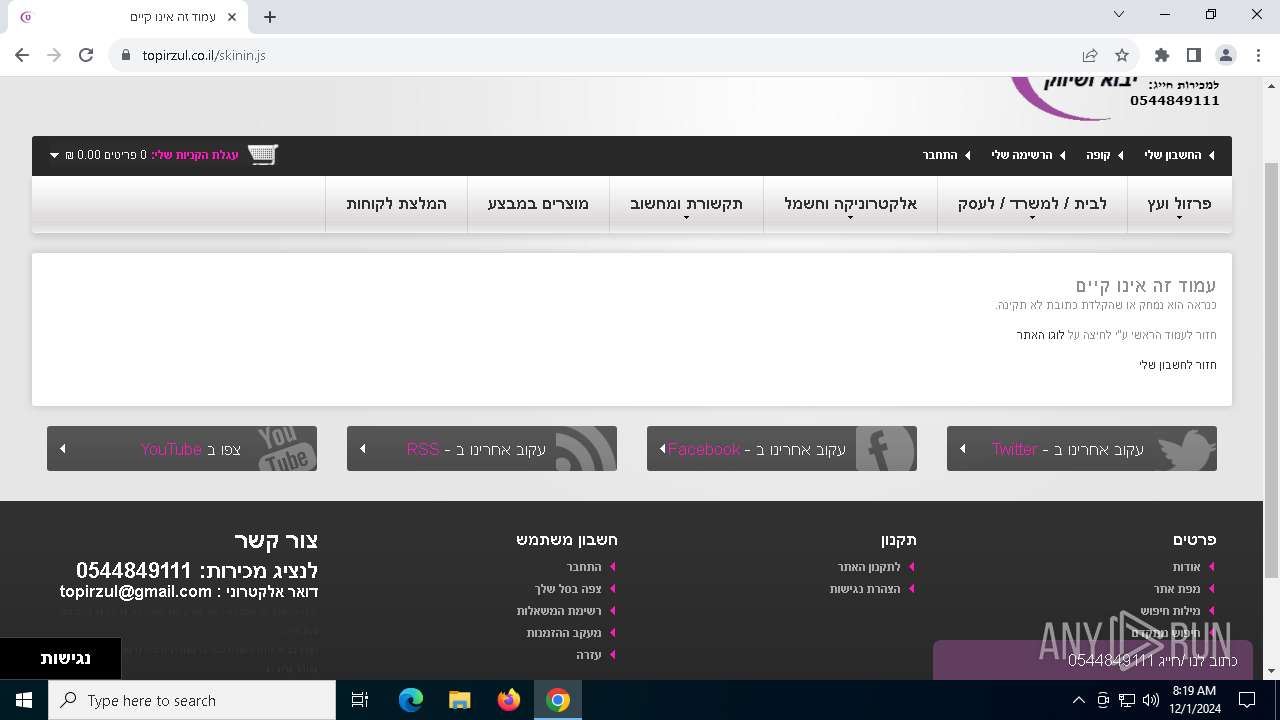
Task: Click footer התחבר link
Action: [583, 567]
